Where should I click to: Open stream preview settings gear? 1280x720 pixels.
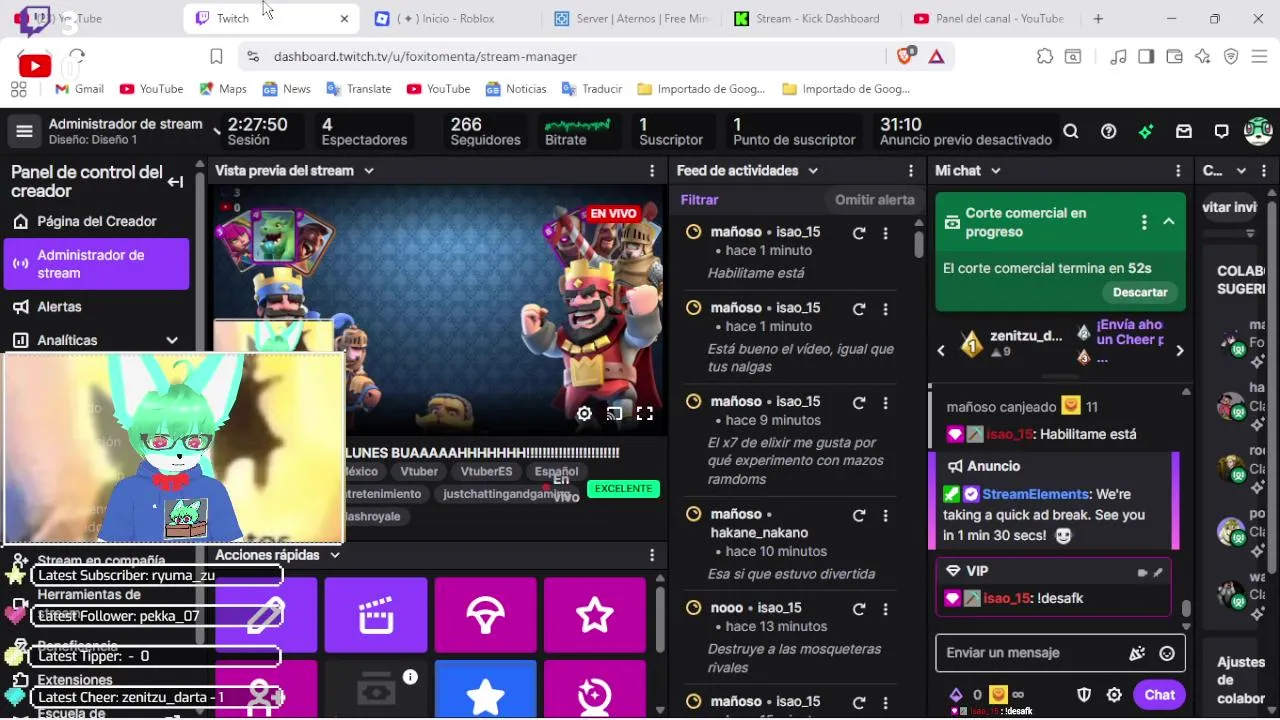(584, 413)
